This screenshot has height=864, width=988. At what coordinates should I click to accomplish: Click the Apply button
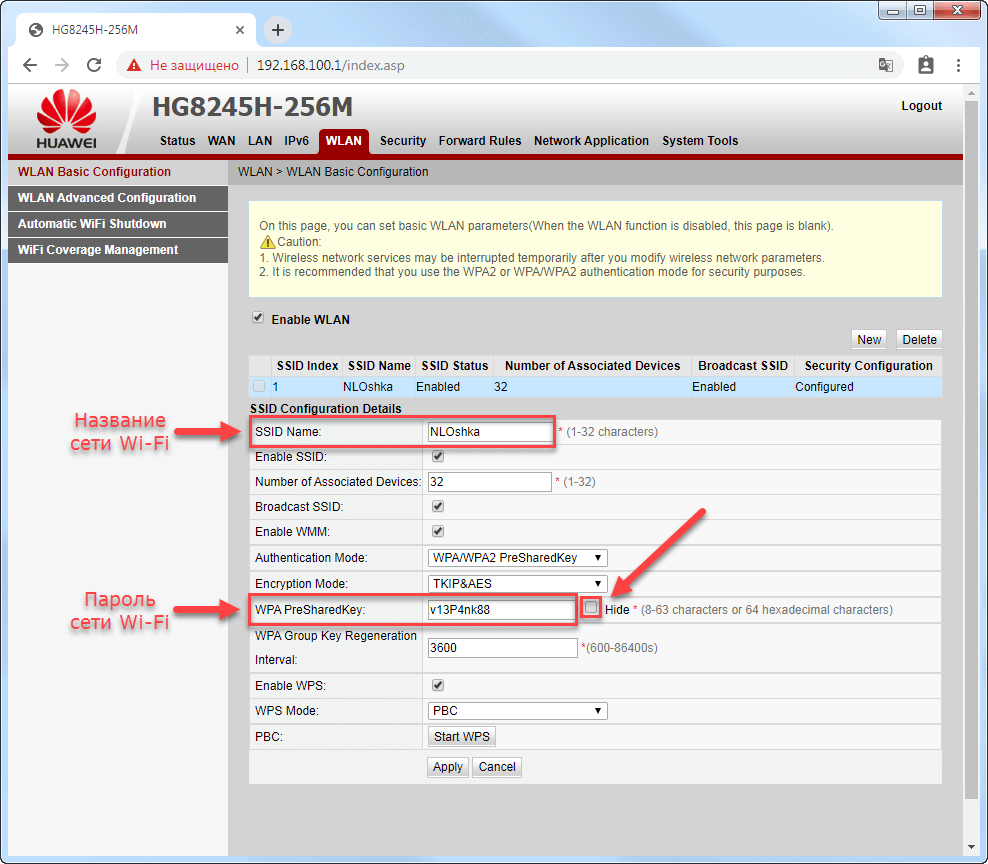[447, 767]
